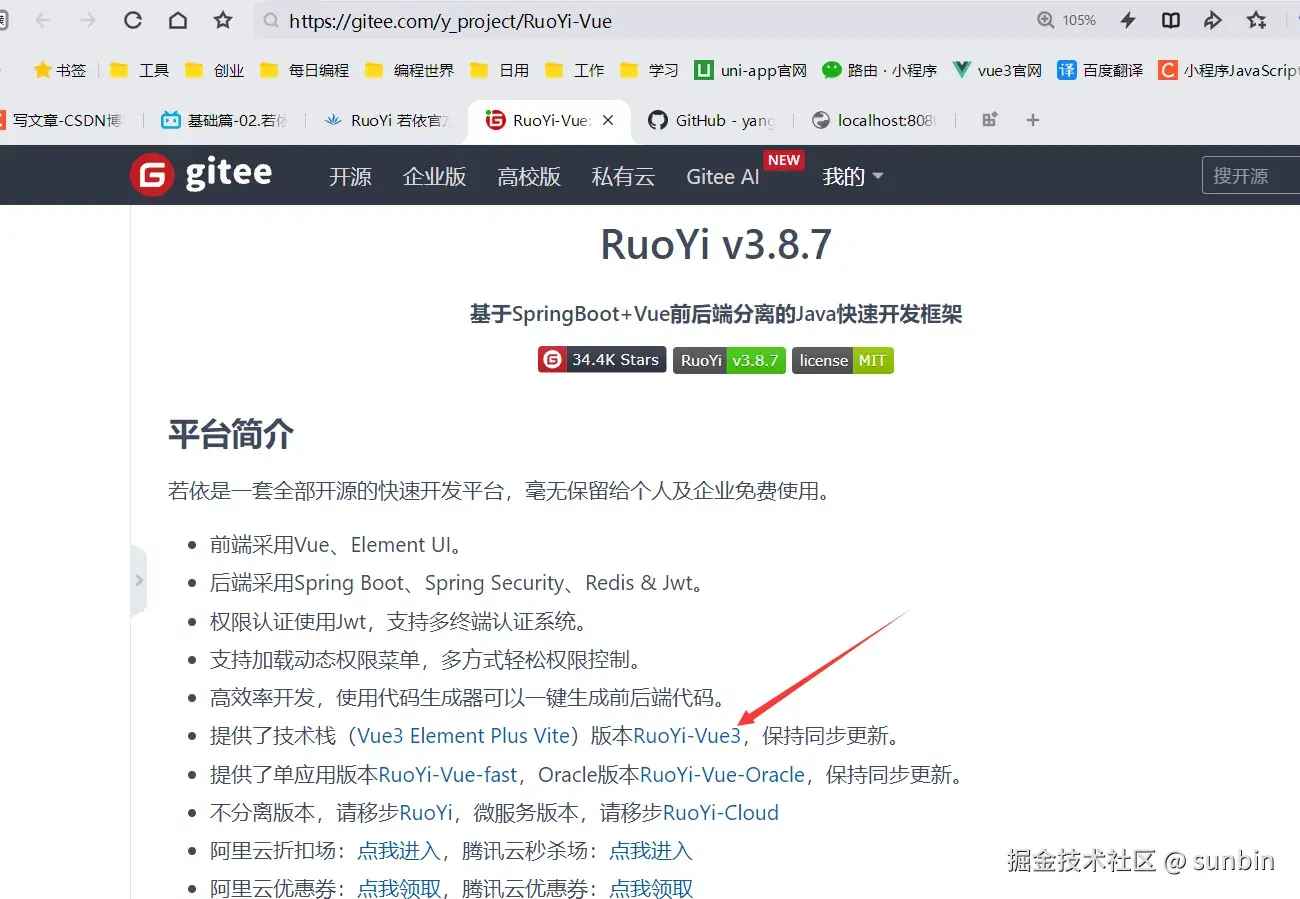Open the Vue3 Element Plus Vite link
Screen dimensions: 1300x899
pyautogui.click(x=463, y=736)
